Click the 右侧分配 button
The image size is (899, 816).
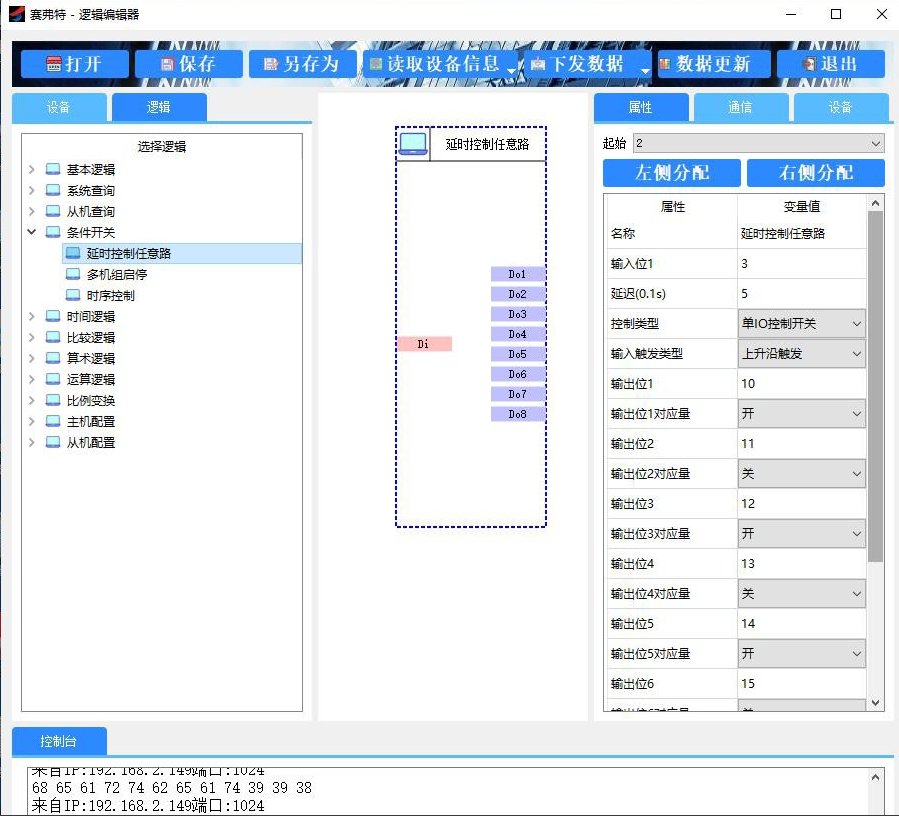click(815, 173)
